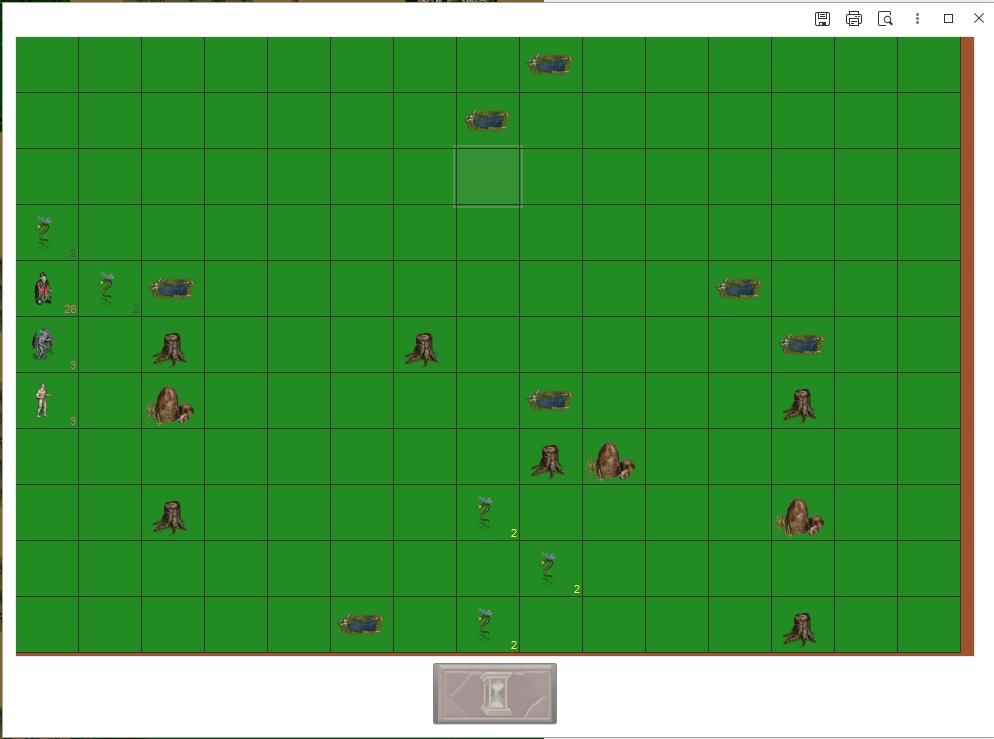
Task: Maximize the battlefield window
Action: click(x=948, y=19)
